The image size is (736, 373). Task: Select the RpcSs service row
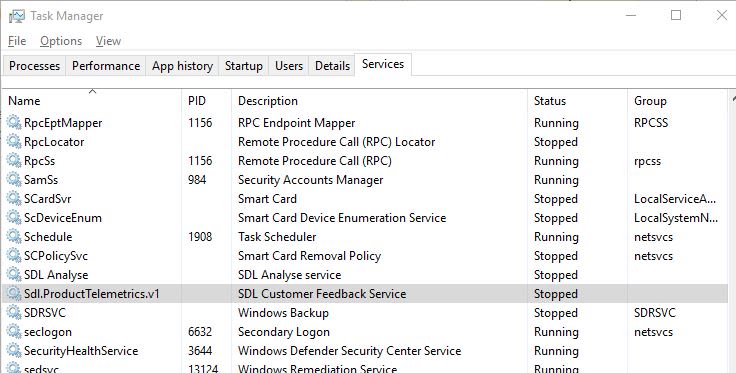[x=364, y=160]
